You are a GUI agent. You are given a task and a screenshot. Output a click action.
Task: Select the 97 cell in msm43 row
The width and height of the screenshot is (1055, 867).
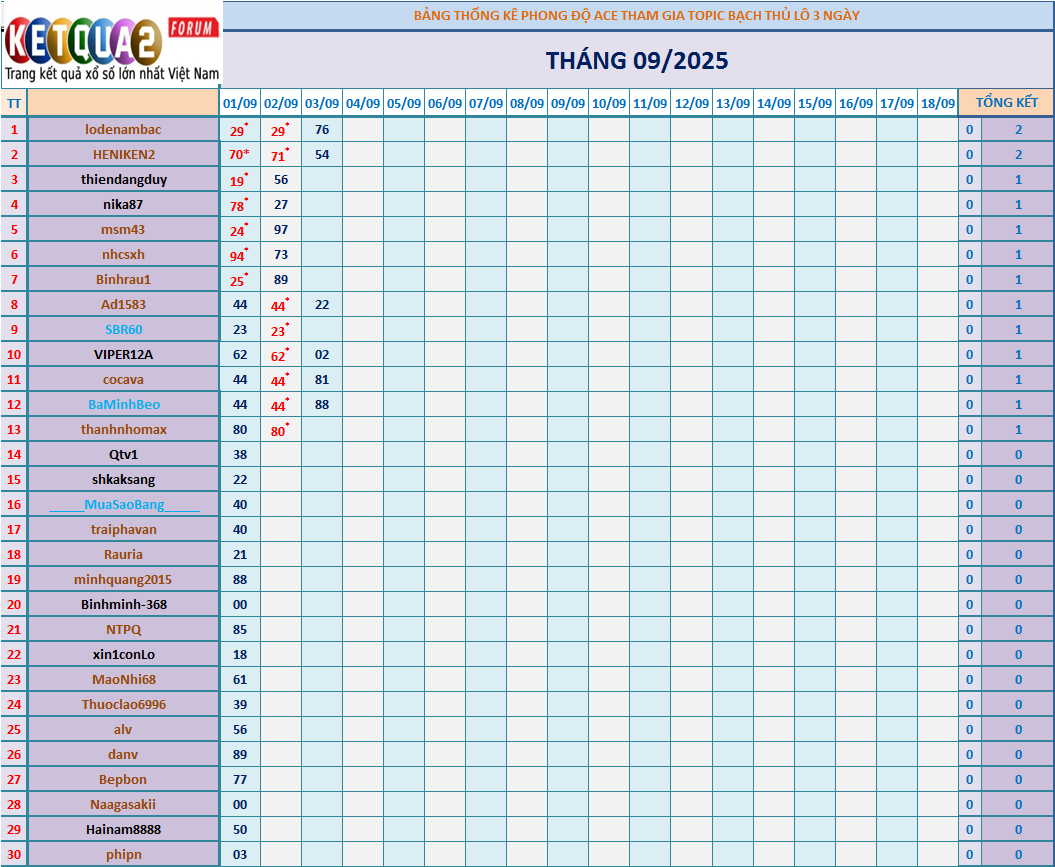click(x=281, y=229)
